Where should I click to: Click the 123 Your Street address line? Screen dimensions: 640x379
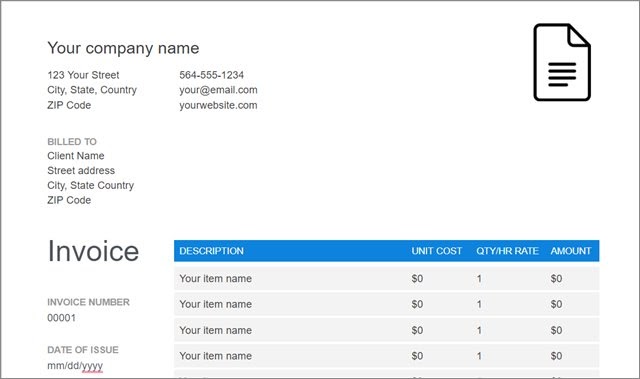tap(83, 75)
